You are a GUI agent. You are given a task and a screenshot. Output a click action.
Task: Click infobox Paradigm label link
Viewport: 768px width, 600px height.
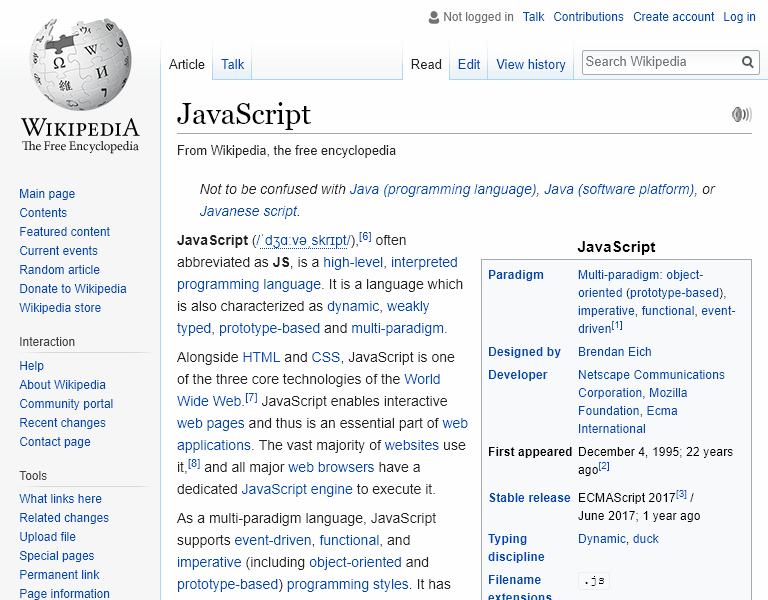[x=516, y=275]
